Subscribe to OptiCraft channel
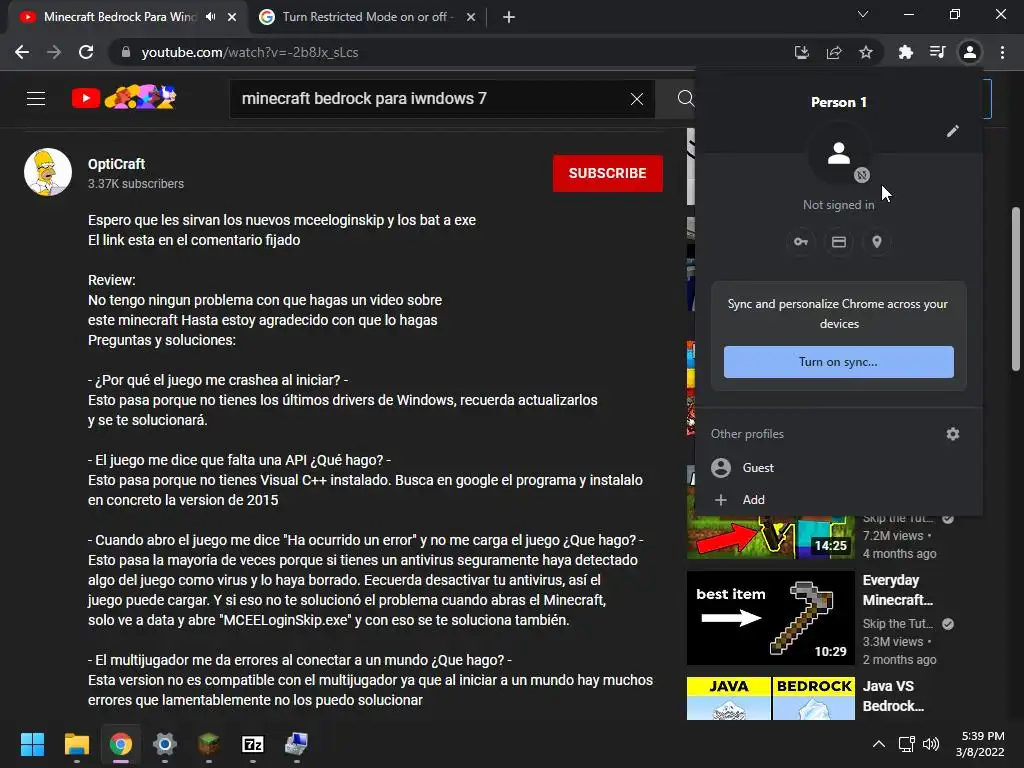This screenshot has height=768, width=1024. [607, 173]
